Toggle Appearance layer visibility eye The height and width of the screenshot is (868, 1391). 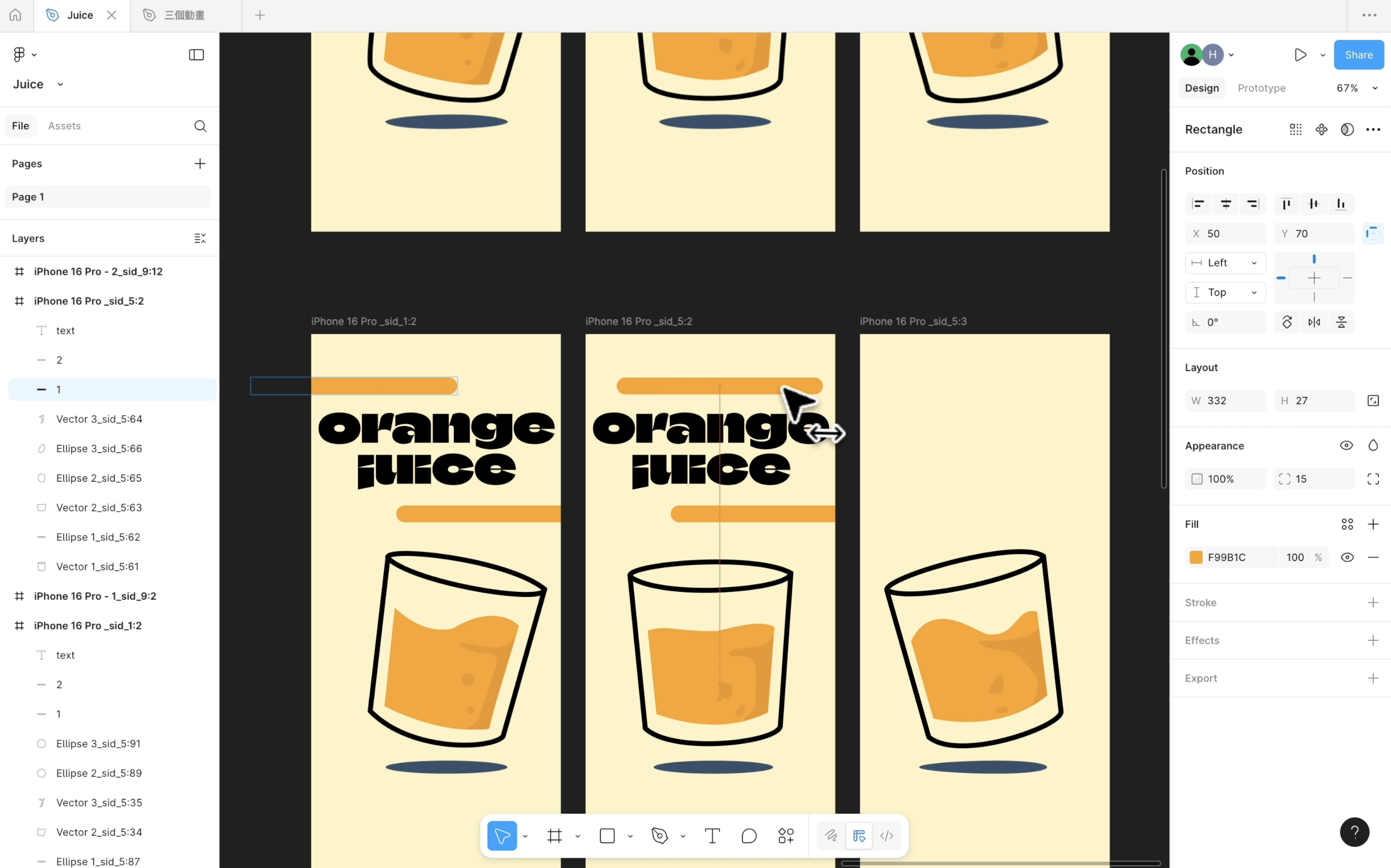coord(1346,446)
